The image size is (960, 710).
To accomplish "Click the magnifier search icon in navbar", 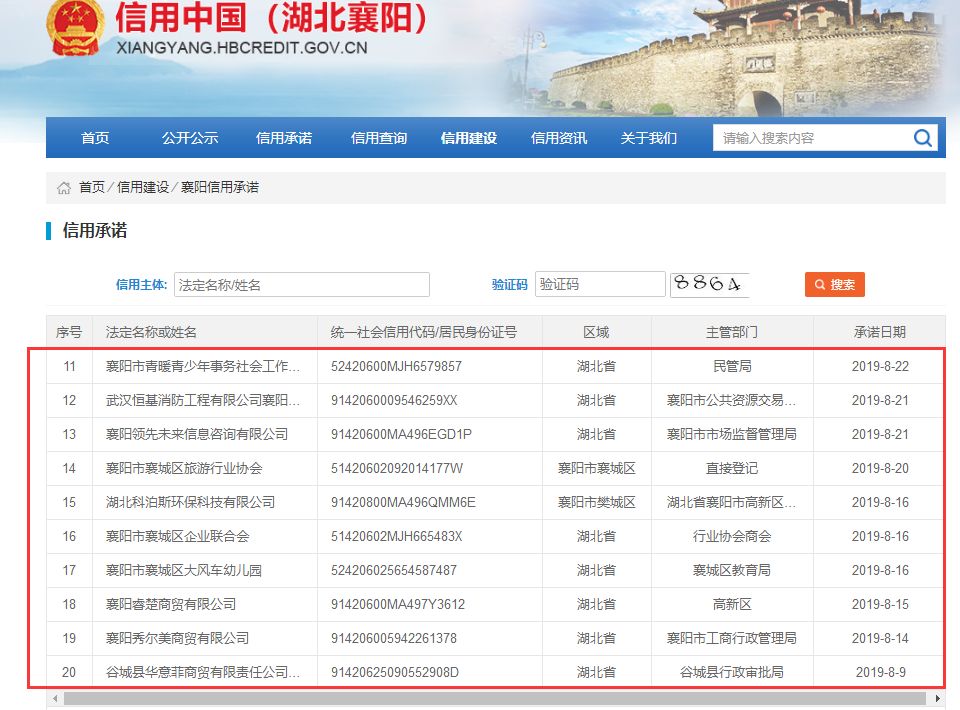I will coord(922,138).
